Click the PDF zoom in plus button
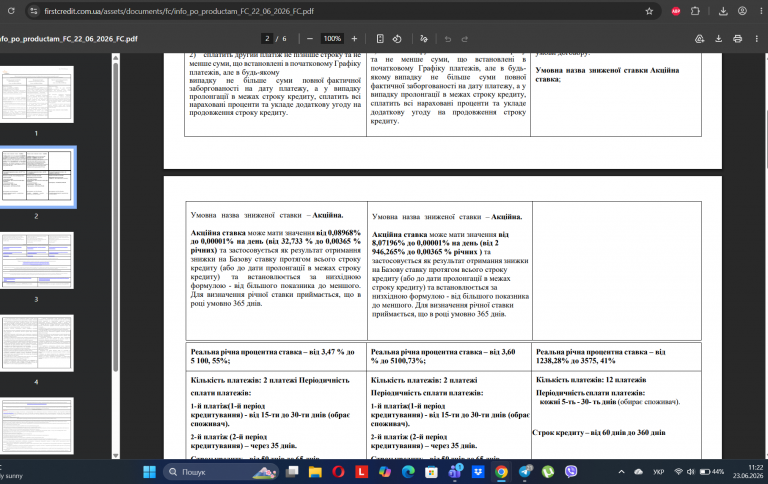Screen dimensions: 768x484 (x=354, y=39)
